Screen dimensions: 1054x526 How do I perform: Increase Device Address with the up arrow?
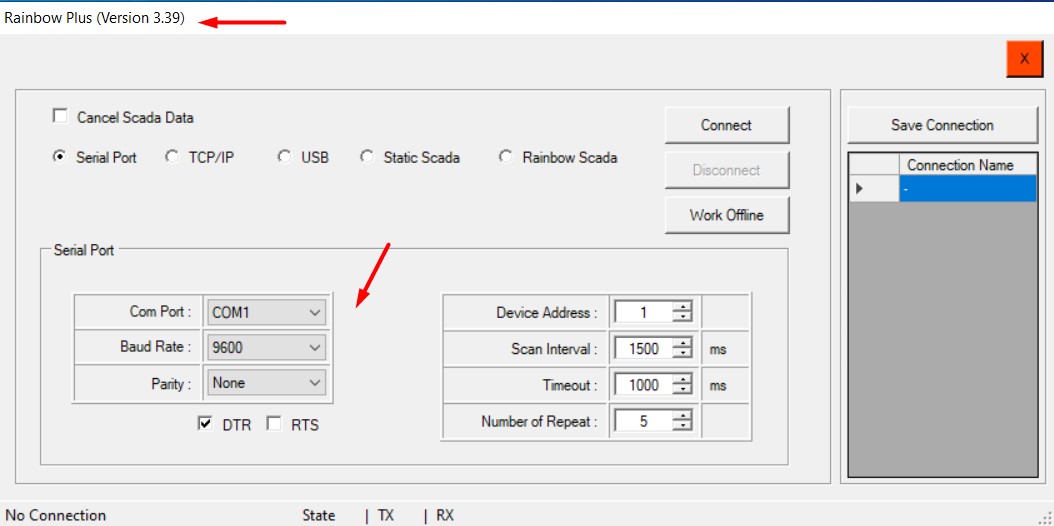point(682,307)
